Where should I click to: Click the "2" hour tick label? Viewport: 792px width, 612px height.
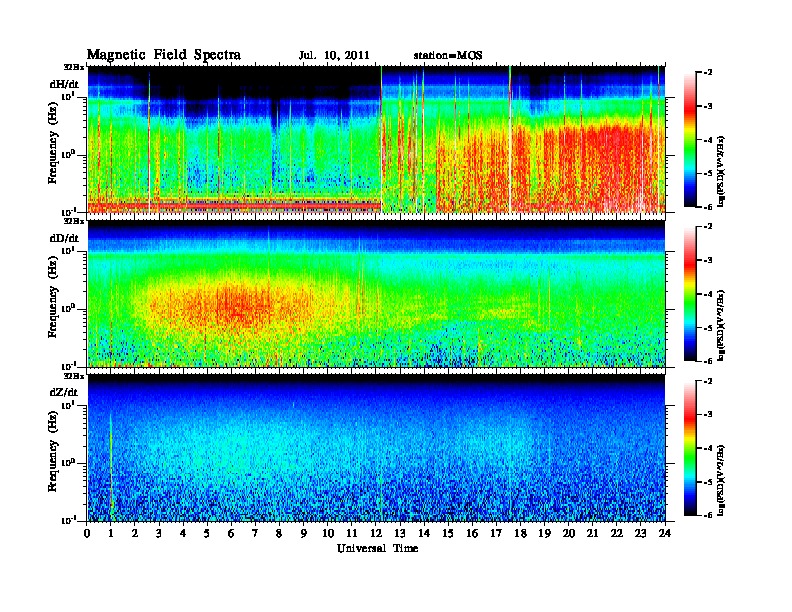pyautogui.click(x=135, y=533)
